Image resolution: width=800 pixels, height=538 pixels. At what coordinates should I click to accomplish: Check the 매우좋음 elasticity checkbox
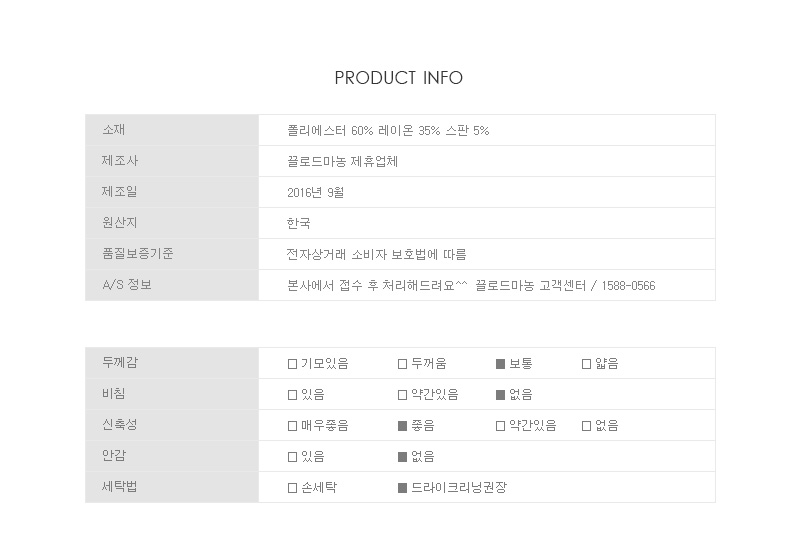click(292, 426)
